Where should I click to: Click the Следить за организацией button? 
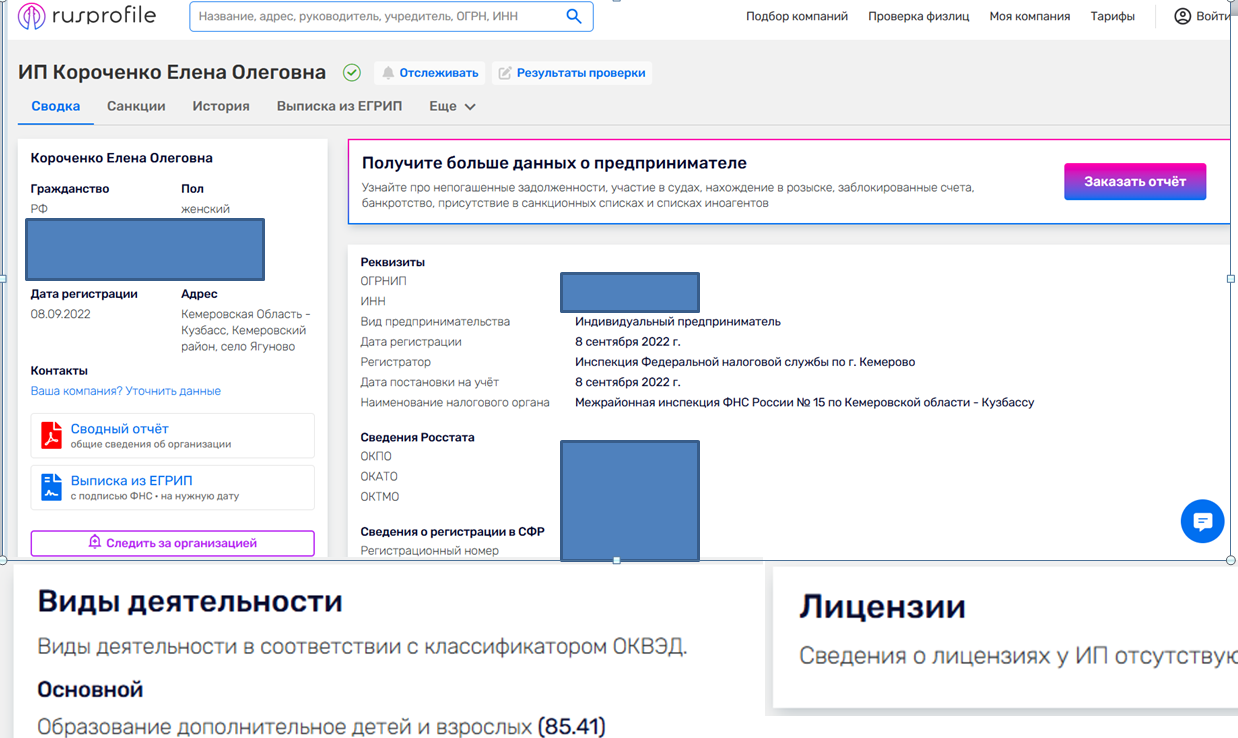click(x=173, y=543)
